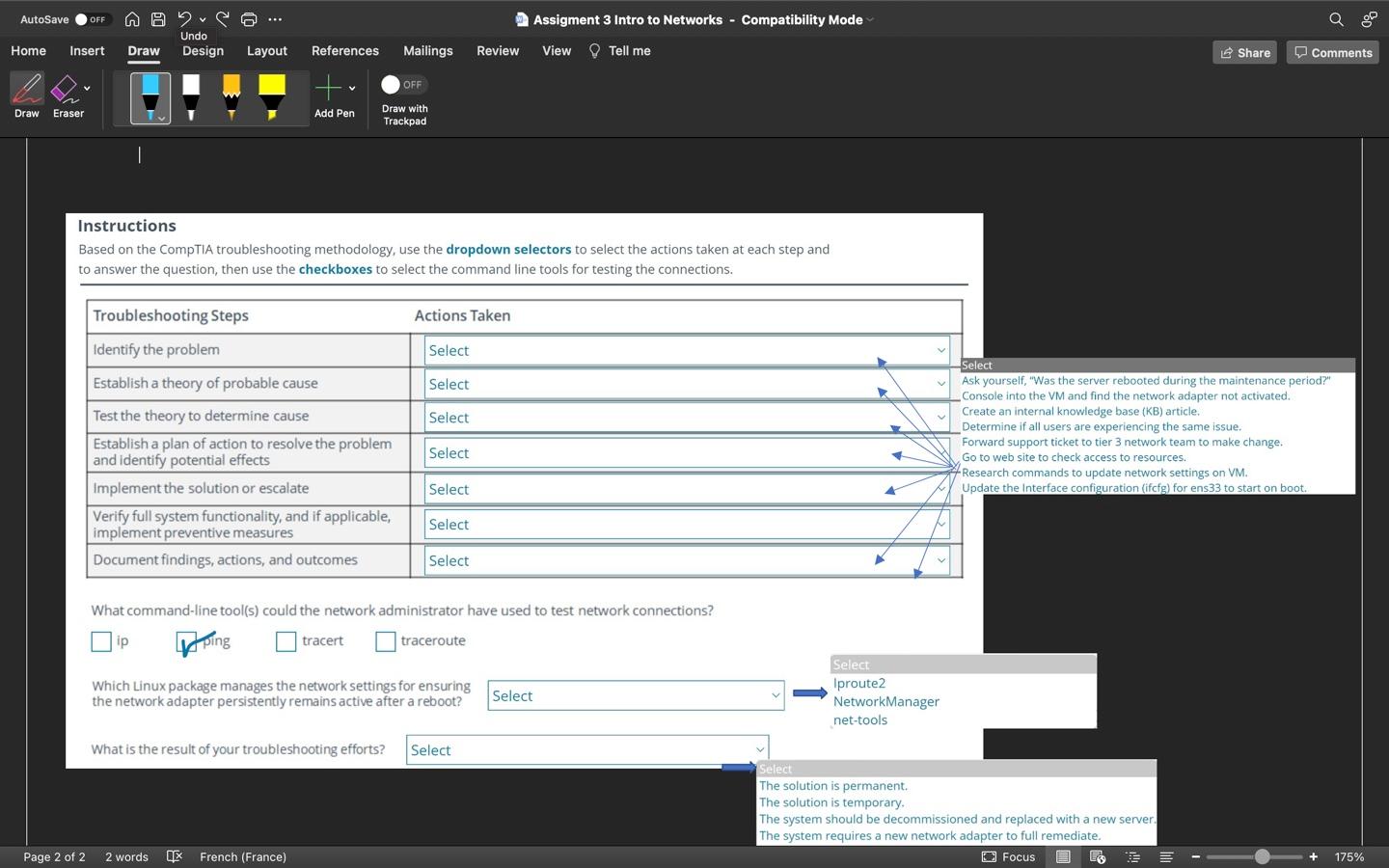Uncheck the ping checkbox

[x=187, y=641]
